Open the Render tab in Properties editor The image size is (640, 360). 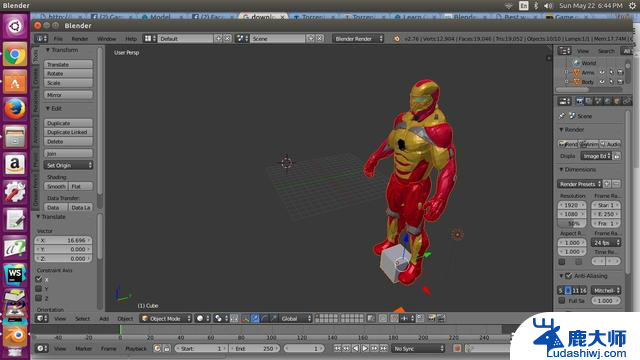pyautogui.click(x=579, y=101)
